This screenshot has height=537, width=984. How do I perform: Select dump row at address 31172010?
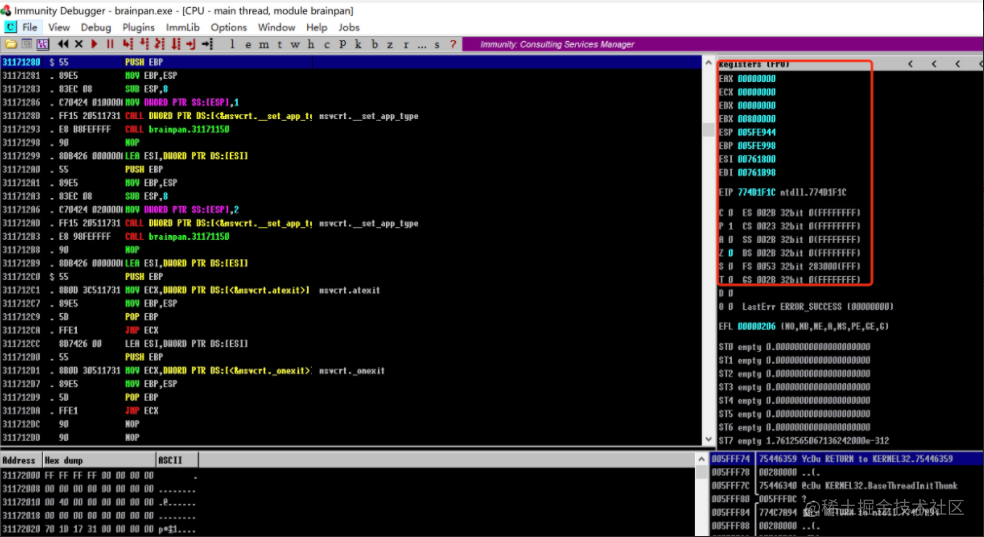pos(348,502)
